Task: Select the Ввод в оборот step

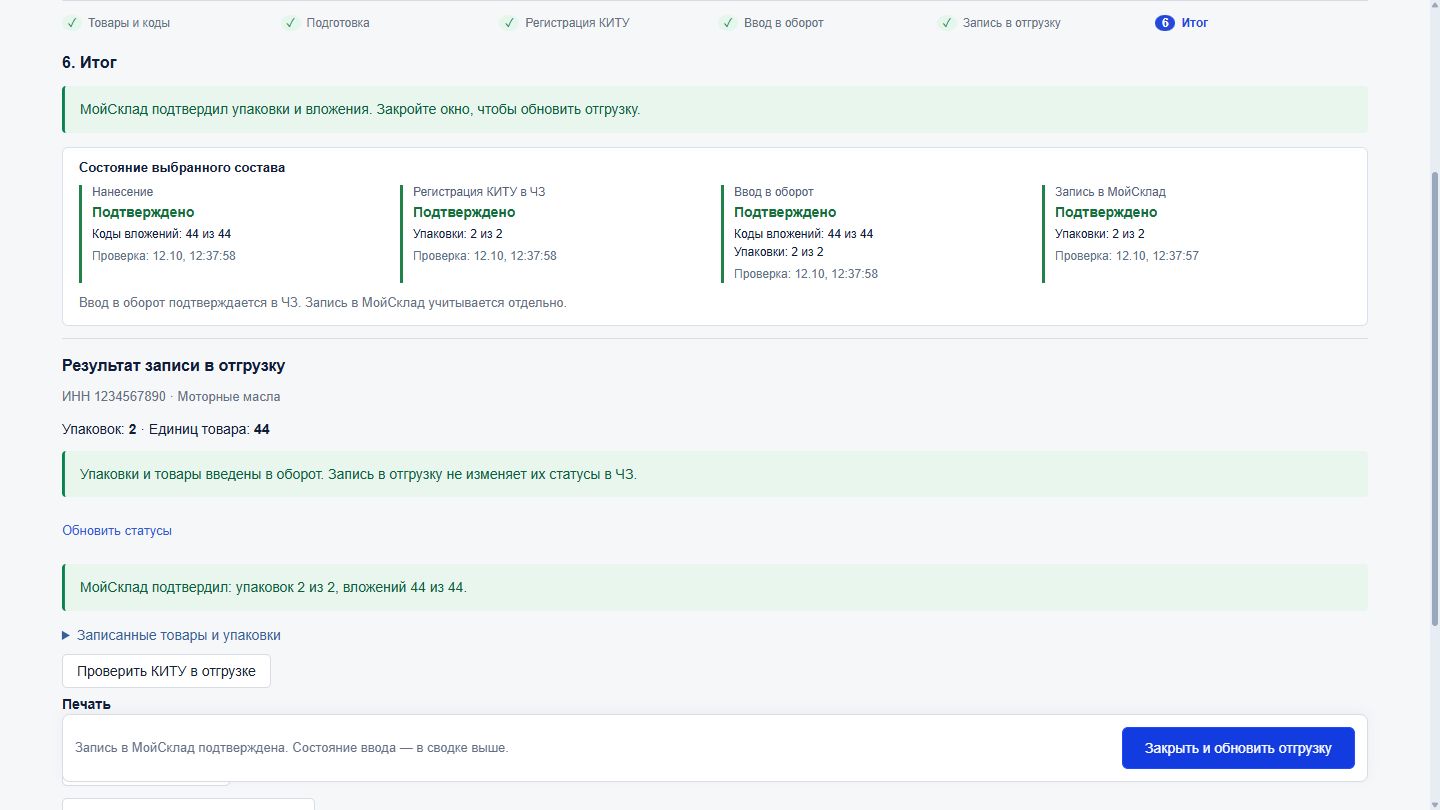Action: click(784, 23)
